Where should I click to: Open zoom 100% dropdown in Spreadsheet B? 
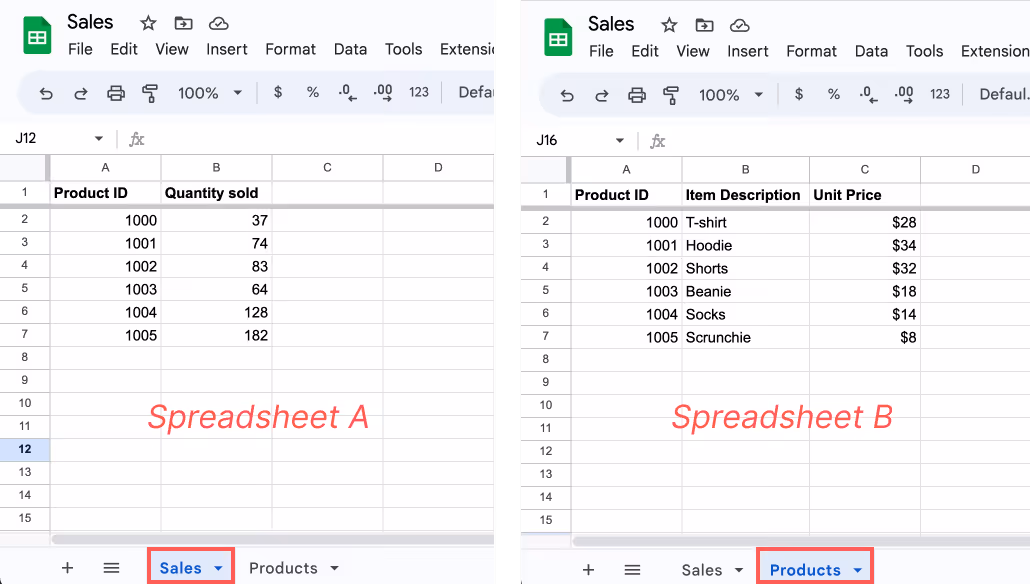[x=730, y=95]
